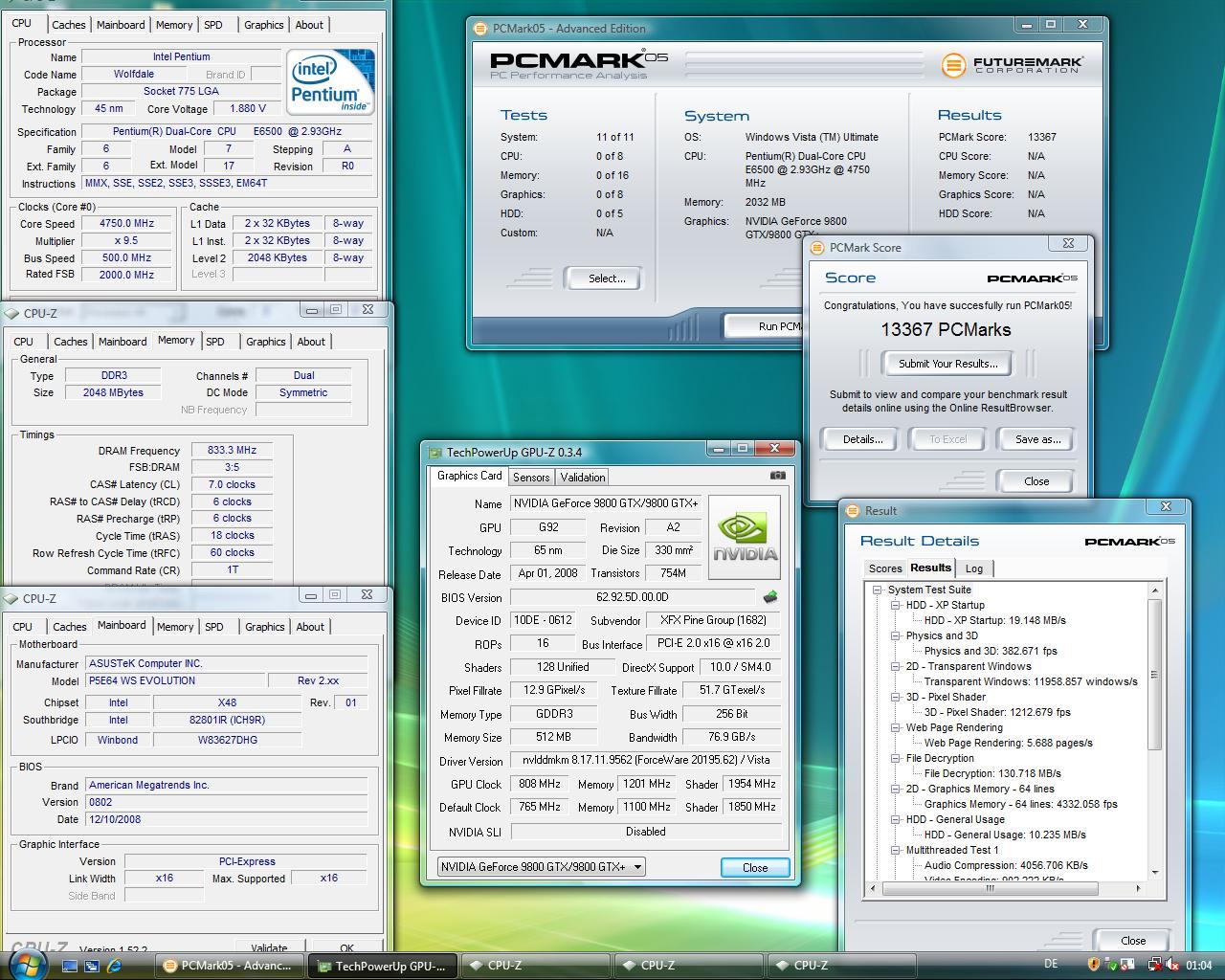1225x980 pixels.
Task: Select the Caches tab in CPU-Z Mainboard window
Action: coord(69,627)
